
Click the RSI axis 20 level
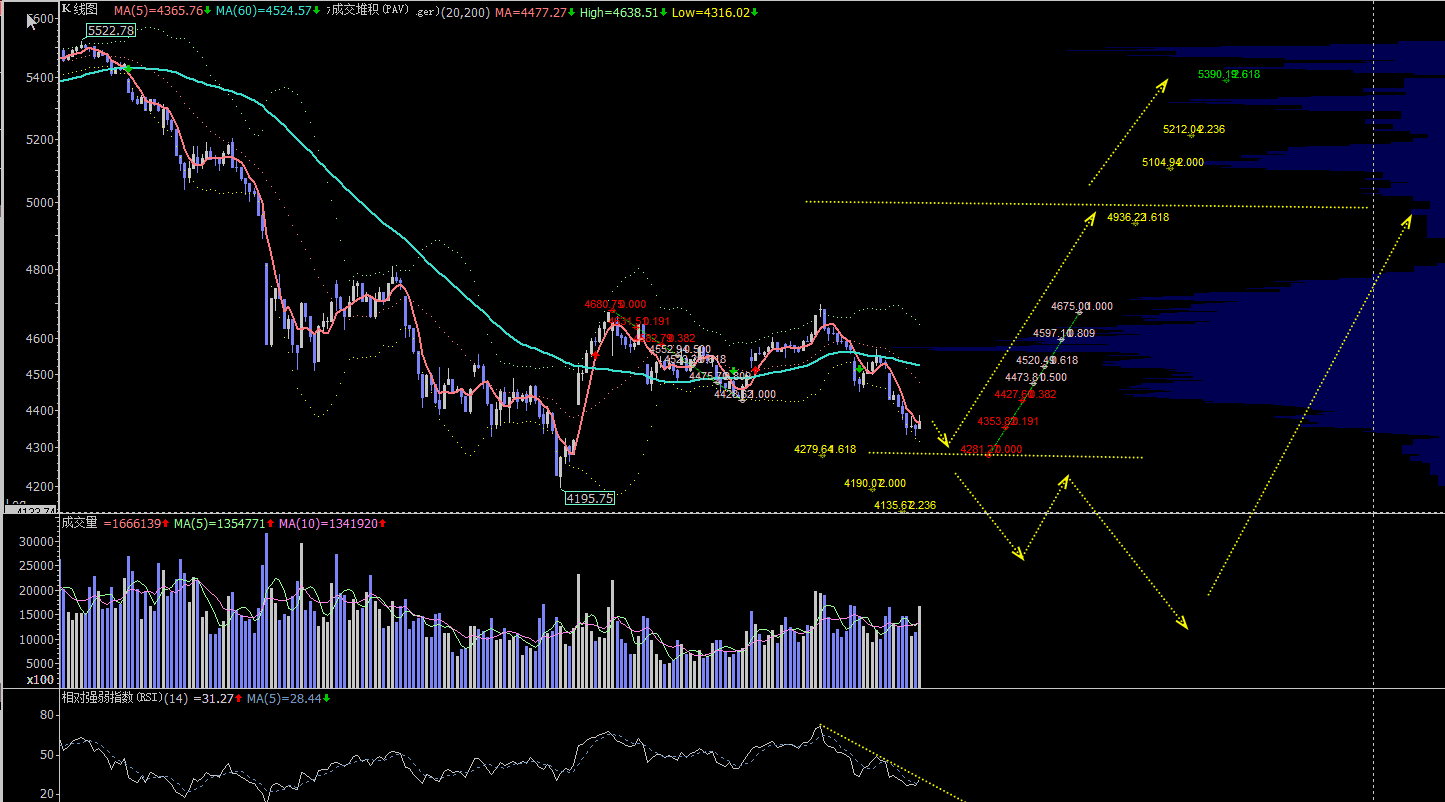[x=47, y=794]
